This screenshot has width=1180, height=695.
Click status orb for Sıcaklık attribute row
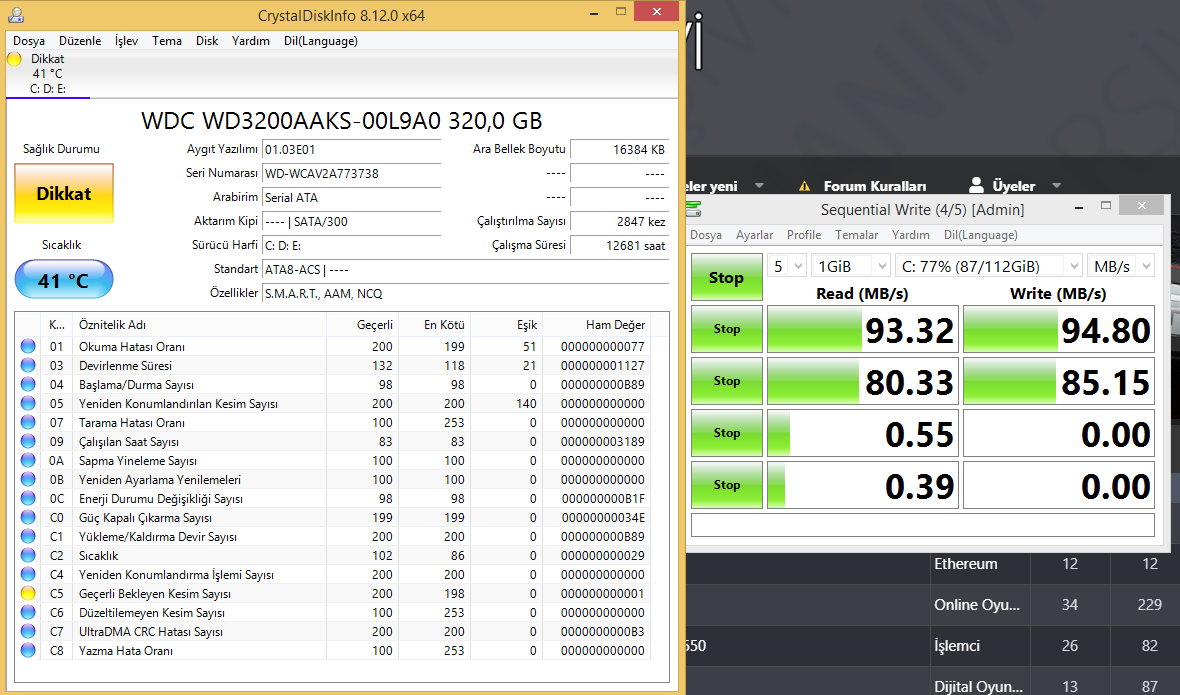coord(28,555)
